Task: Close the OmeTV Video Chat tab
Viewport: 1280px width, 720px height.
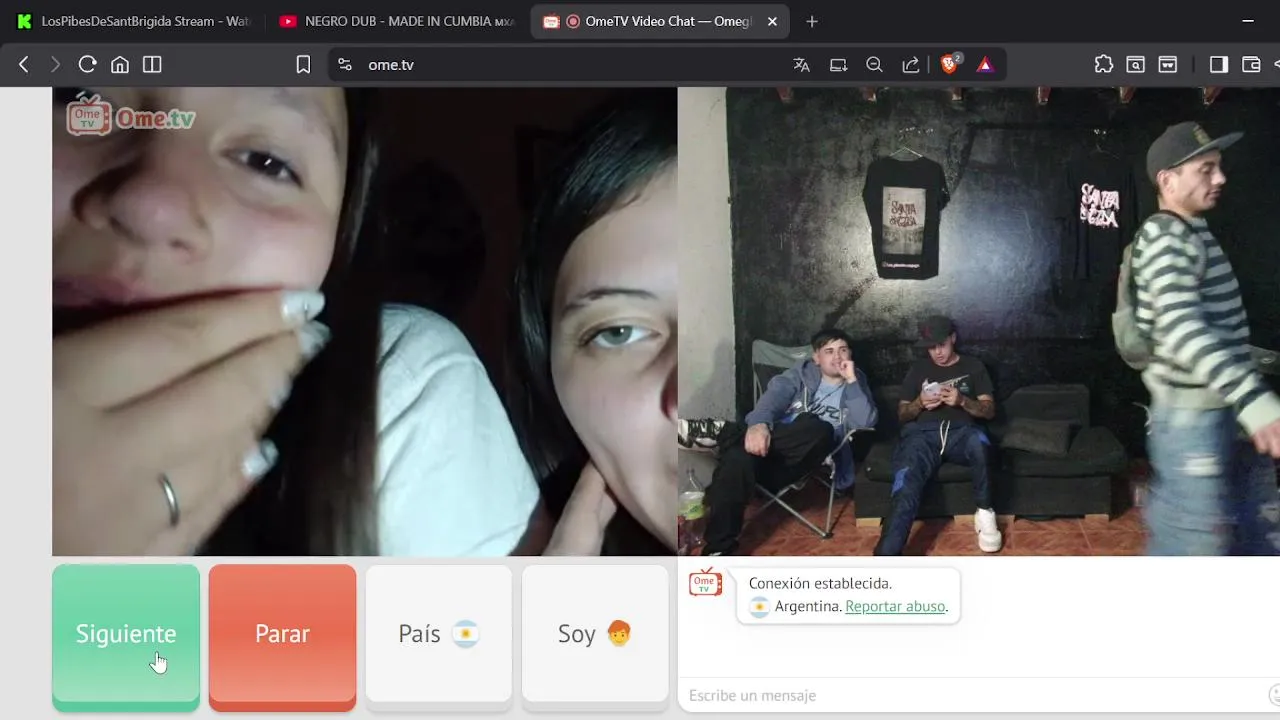Action: [772, 21]
